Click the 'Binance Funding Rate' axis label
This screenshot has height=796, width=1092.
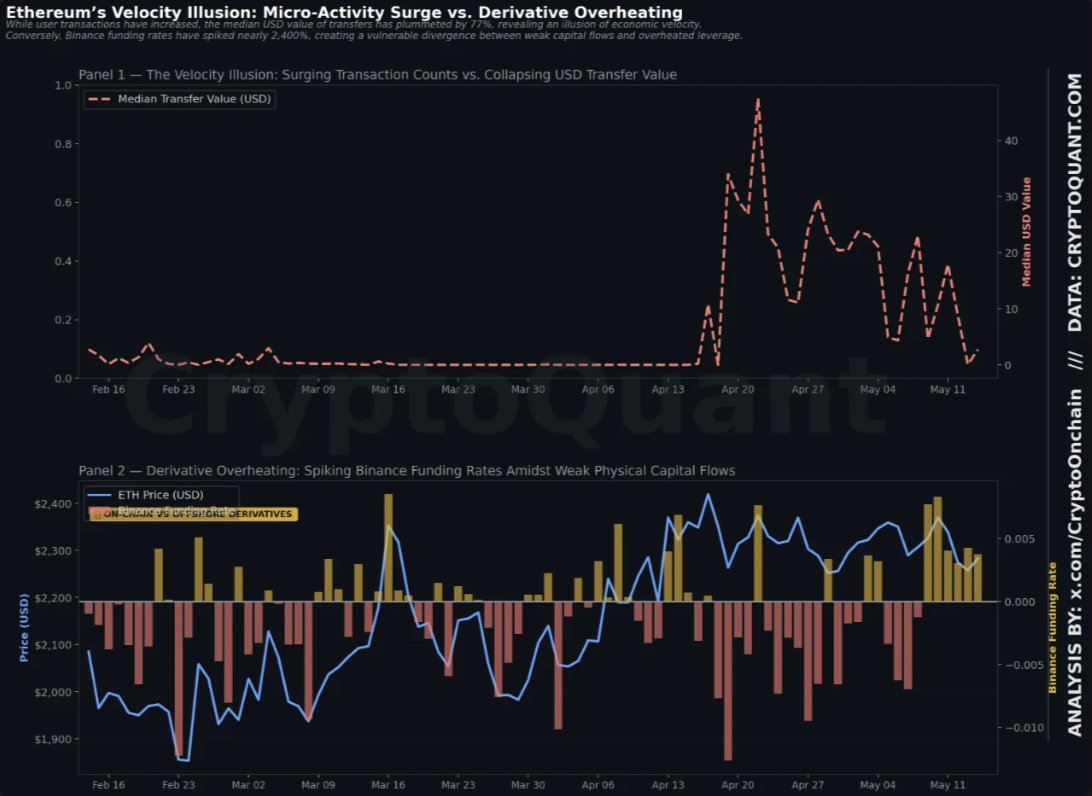pyautogui.click(x=1052, y=627)
